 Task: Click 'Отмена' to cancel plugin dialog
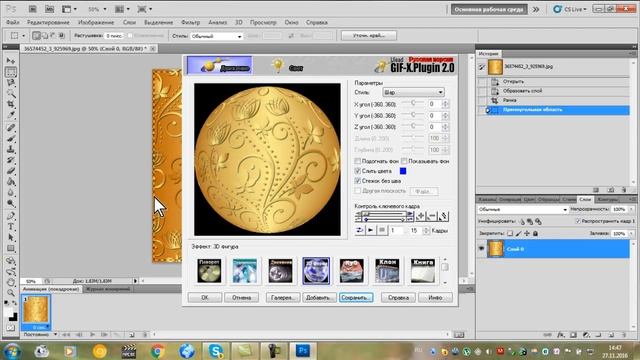241,298
